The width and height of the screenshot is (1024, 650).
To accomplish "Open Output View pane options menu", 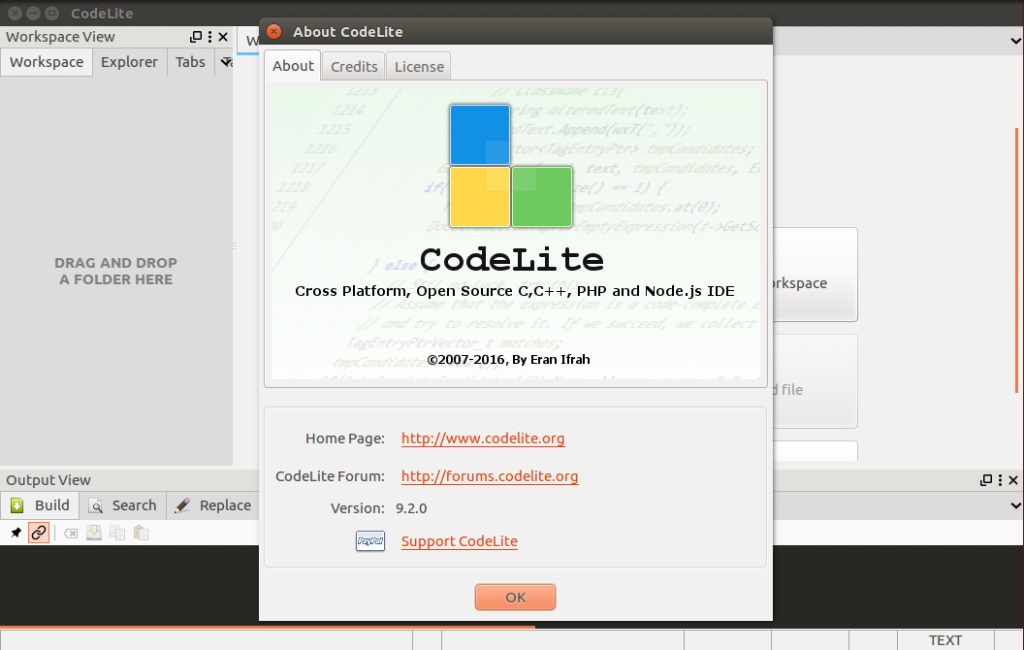I will tap(1000, 480).
